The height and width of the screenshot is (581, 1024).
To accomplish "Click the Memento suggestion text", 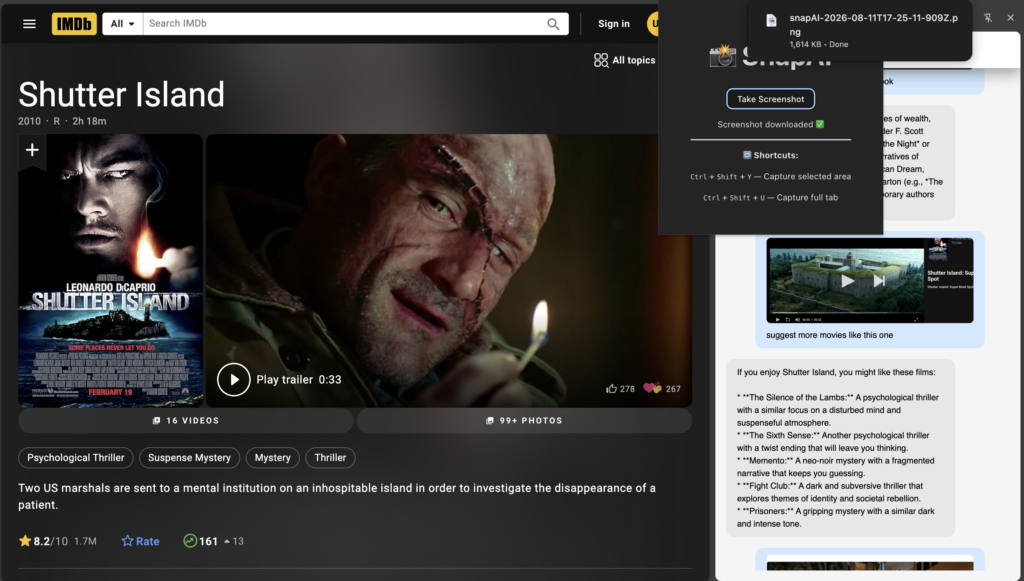I will 835,467.
